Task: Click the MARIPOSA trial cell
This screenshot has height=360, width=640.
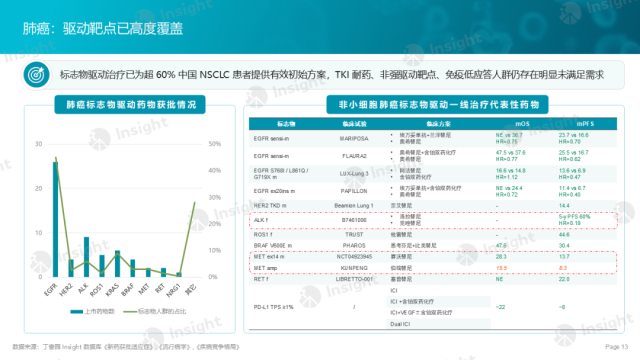Action: [x=354, y=138]
